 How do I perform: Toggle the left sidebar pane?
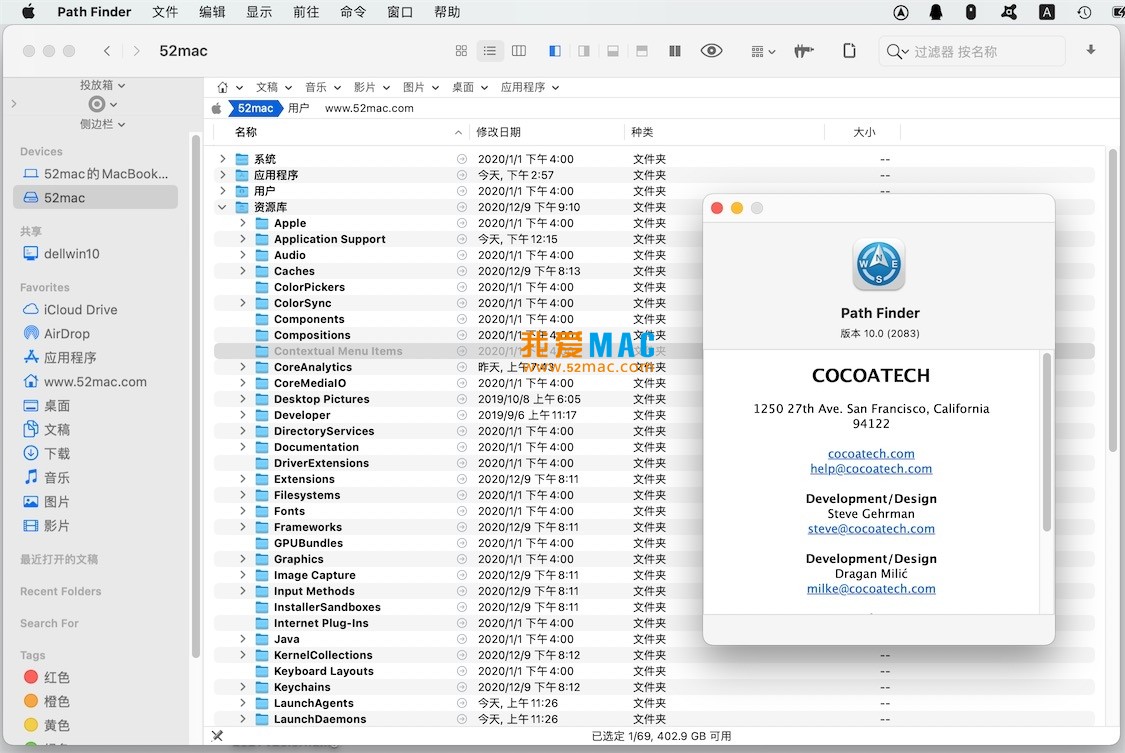coord(555,51)
